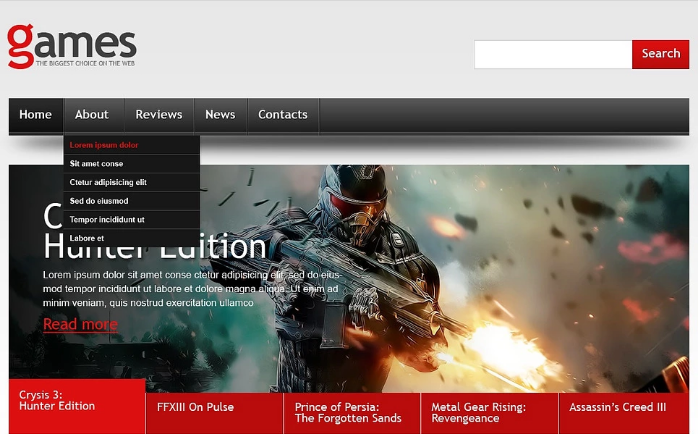Show Metal Gear Rising: Revengeance slide
The image size is (698, 434).
pos(489,413)
